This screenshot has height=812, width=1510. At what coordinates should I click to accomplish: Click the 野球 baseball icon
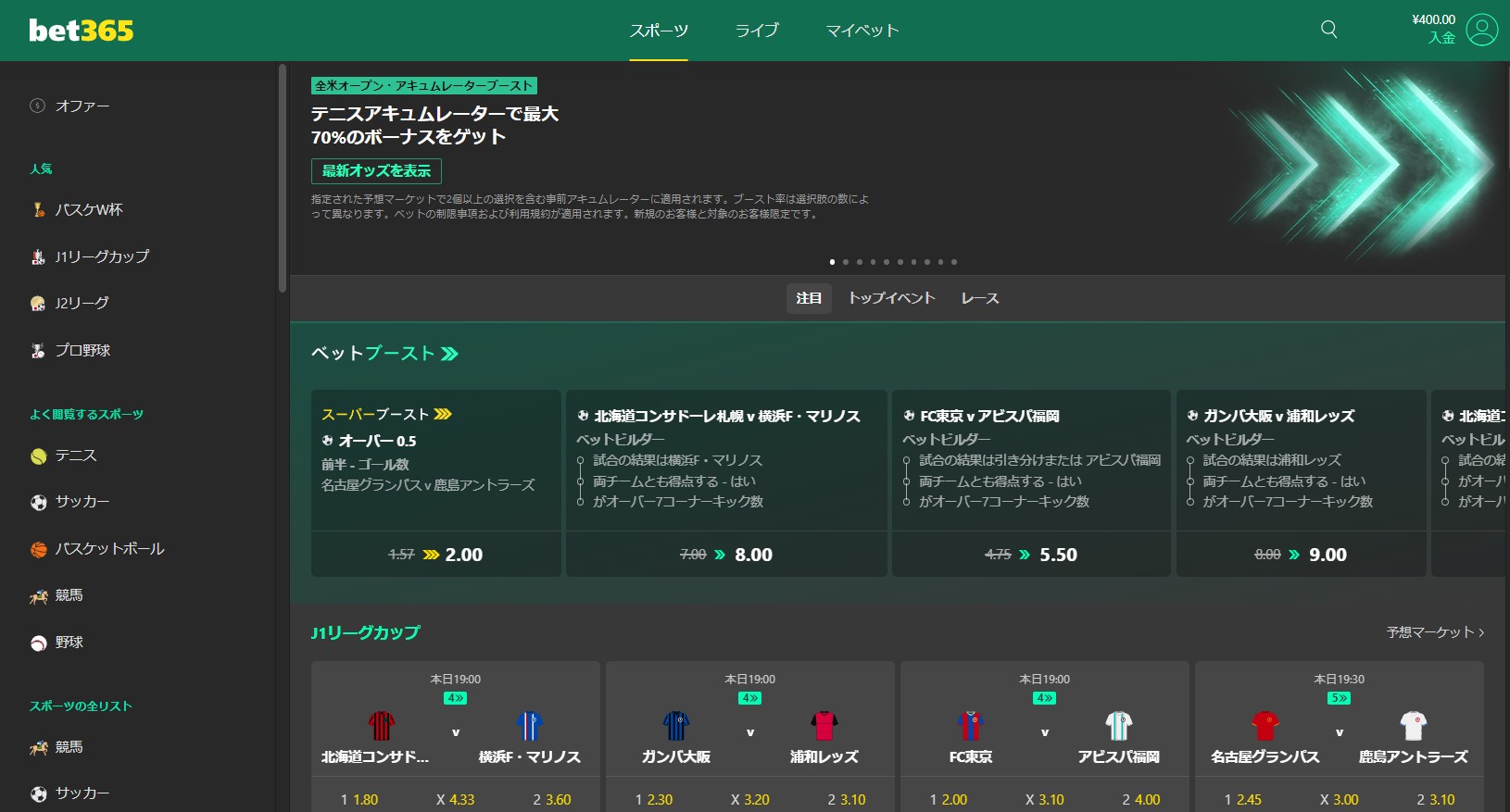tap(38, 643)
